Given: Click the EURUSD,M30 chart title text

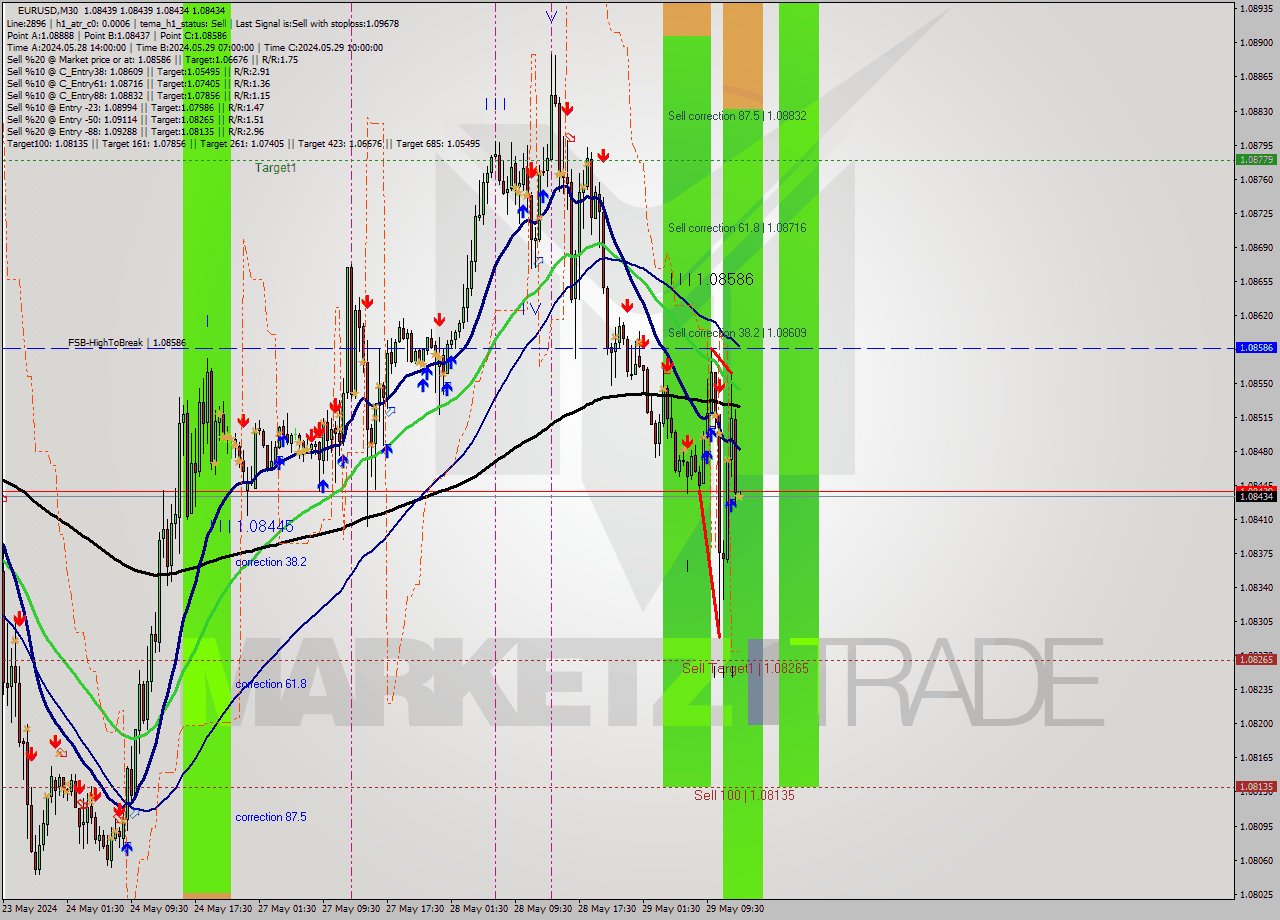Looking at the screenshot, I should pyautogui.click(x=48, y=10).
